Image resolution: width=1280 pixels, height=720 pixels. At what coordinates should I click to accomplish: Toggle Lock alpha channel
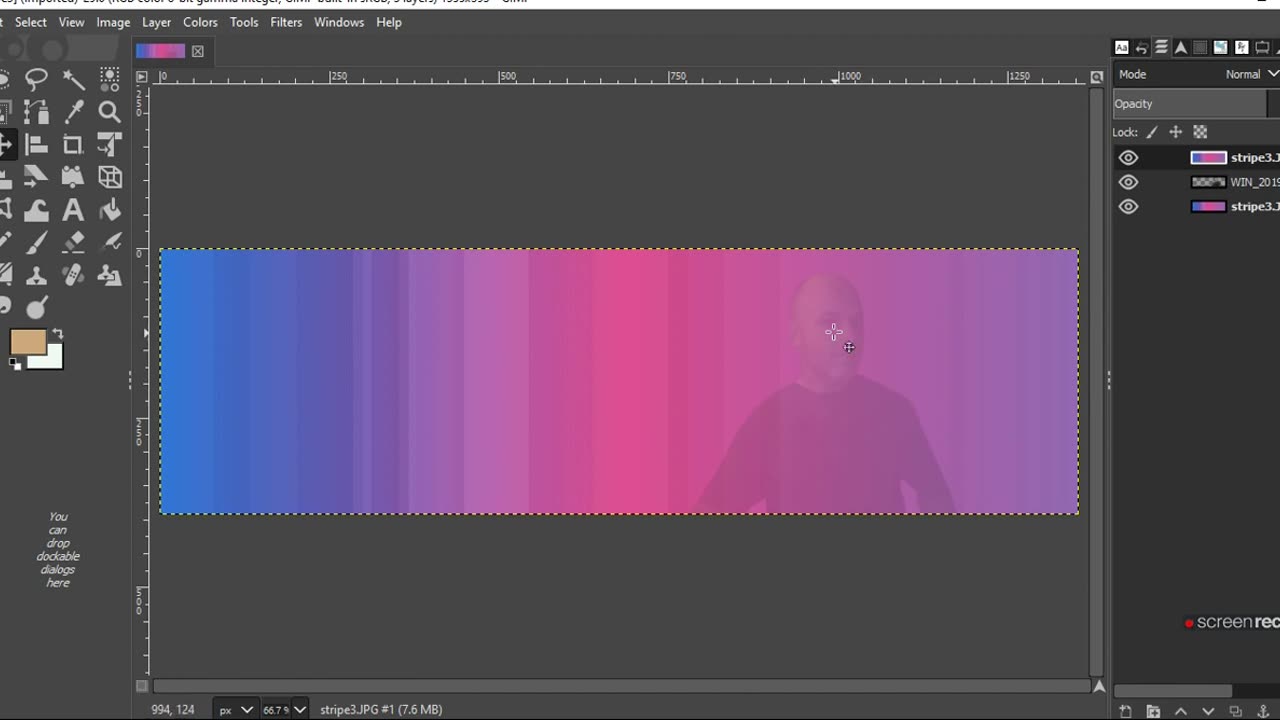click(x=1200, y=132)
